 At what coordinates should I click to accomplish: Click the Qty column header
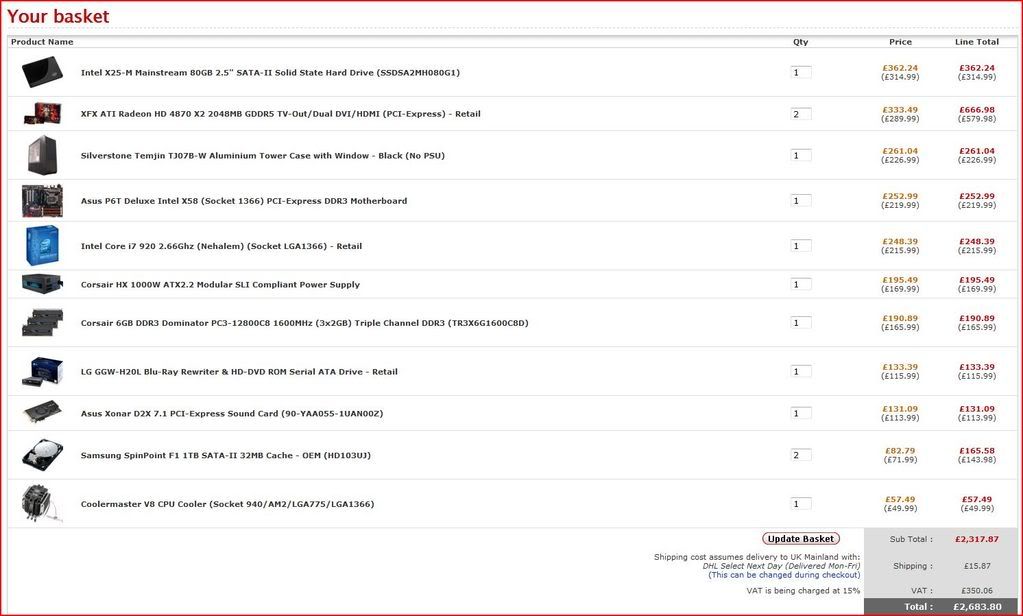[801, 42]
